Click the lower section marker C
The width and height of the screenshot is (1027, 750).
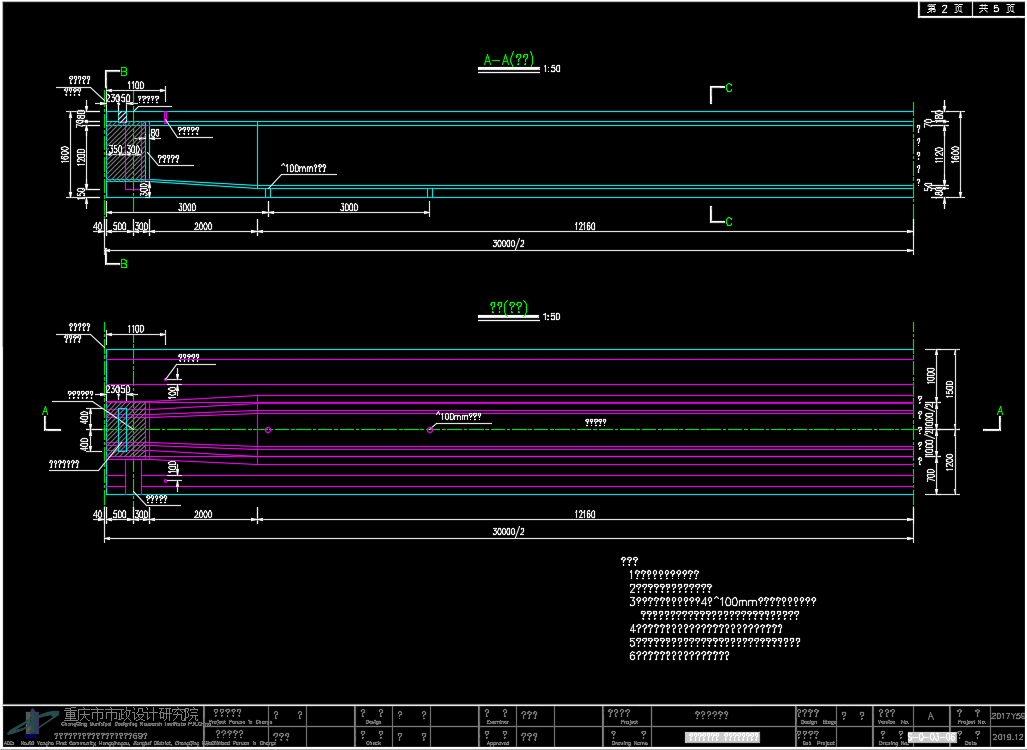point(728,221)
